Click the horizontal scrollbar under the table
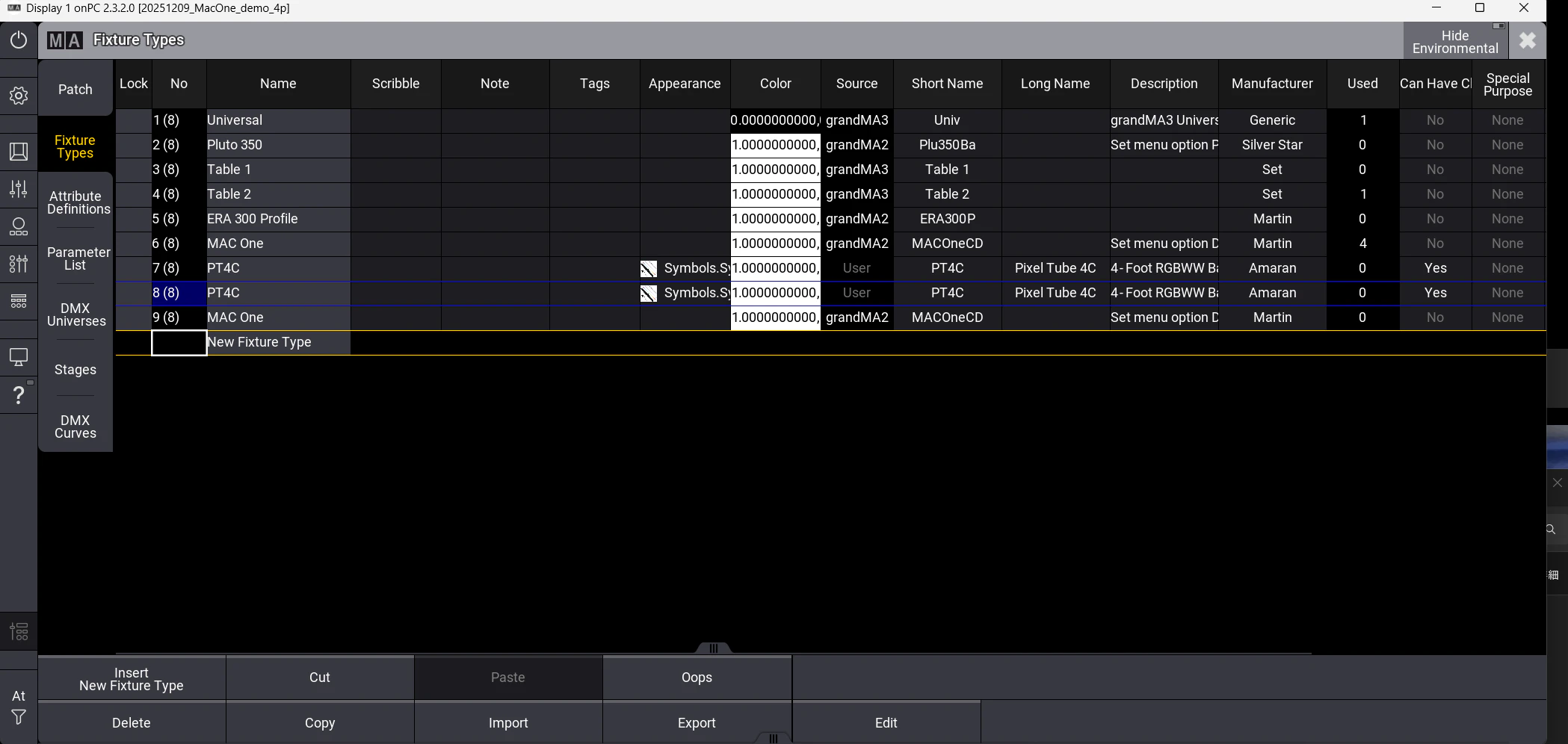Viewport: 1568px width, 744px height. point(714,653)
